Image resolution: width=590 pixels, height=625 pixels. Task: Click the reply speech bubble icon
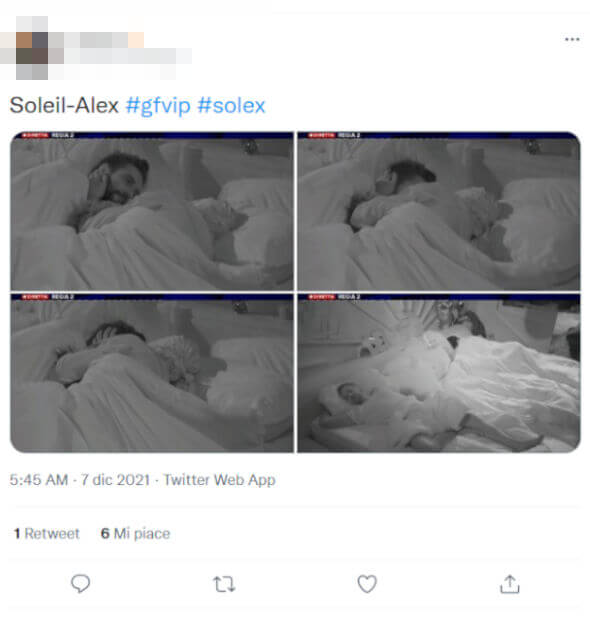[x=81, y=584]
